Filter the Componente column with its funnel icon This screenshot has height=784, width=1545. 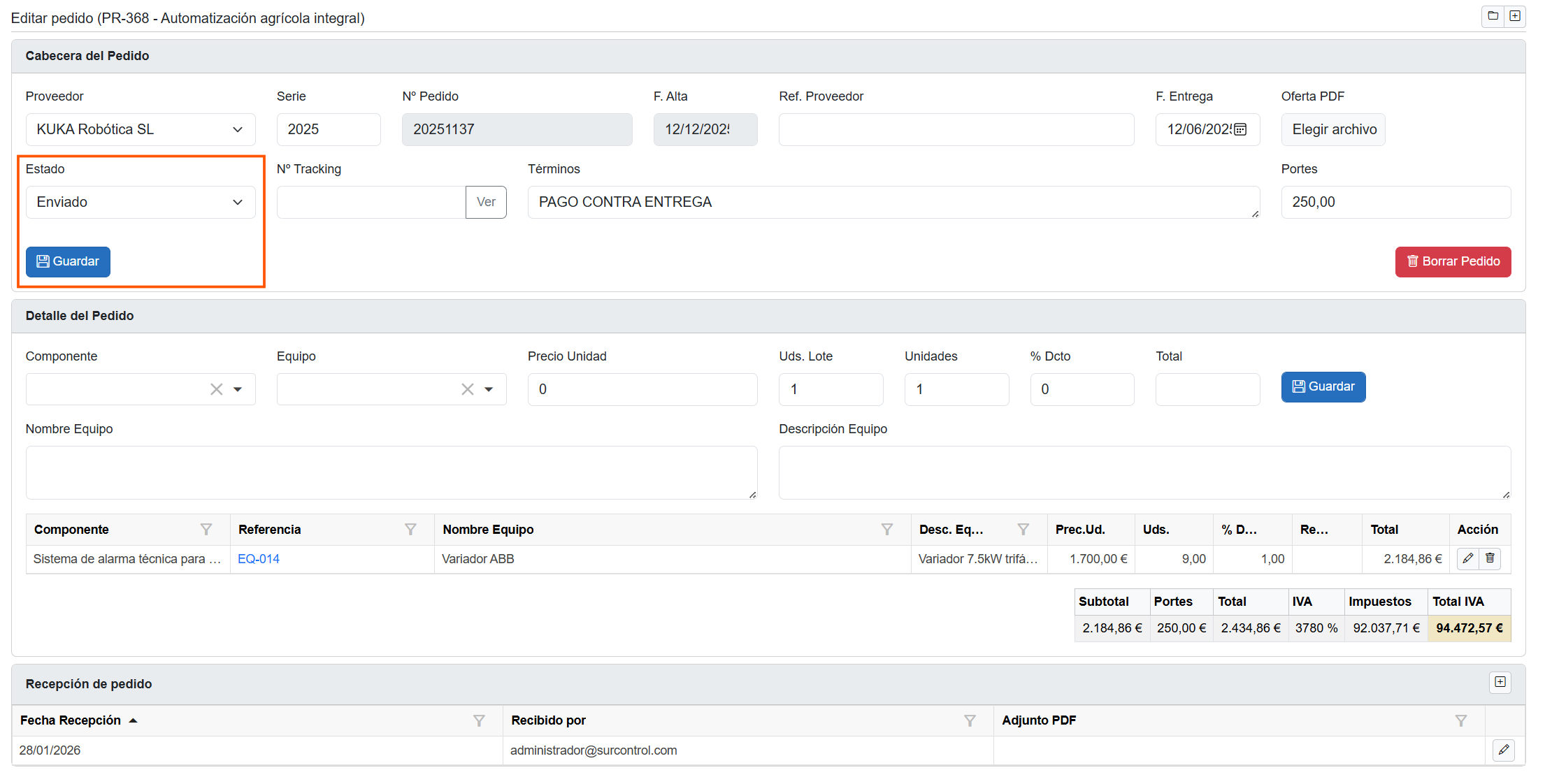point(206,530)
